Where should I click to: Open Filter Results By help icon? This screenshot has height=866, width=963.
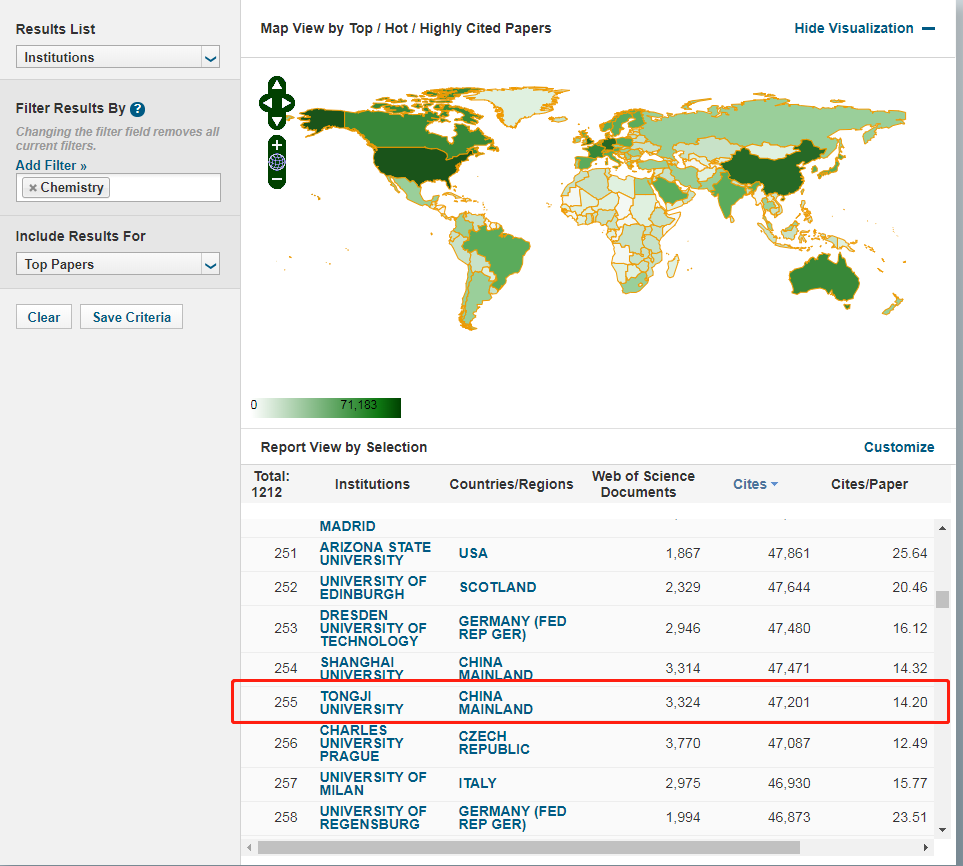[138, 109]
